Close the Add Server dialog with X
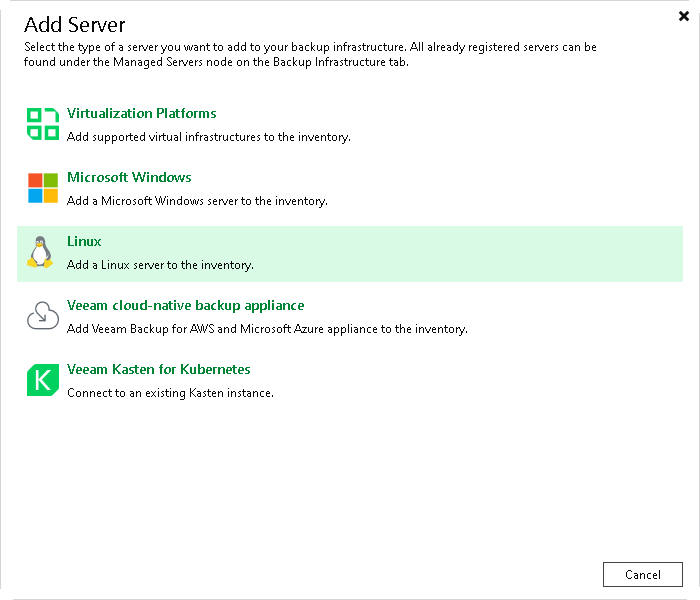This screenshot has width=700, height=600. click(x=683, y=17)
